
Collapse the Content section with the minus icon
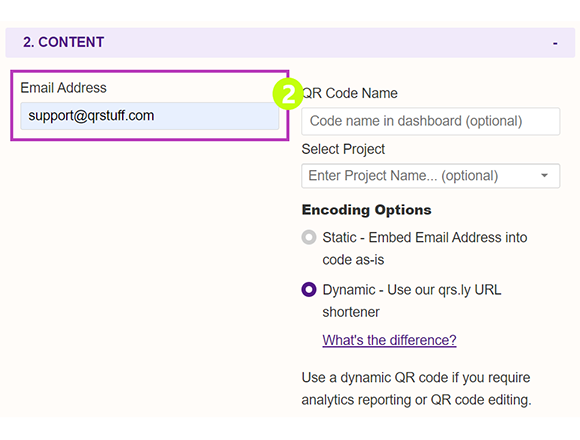pyautogui.click(x=555, y=44)
